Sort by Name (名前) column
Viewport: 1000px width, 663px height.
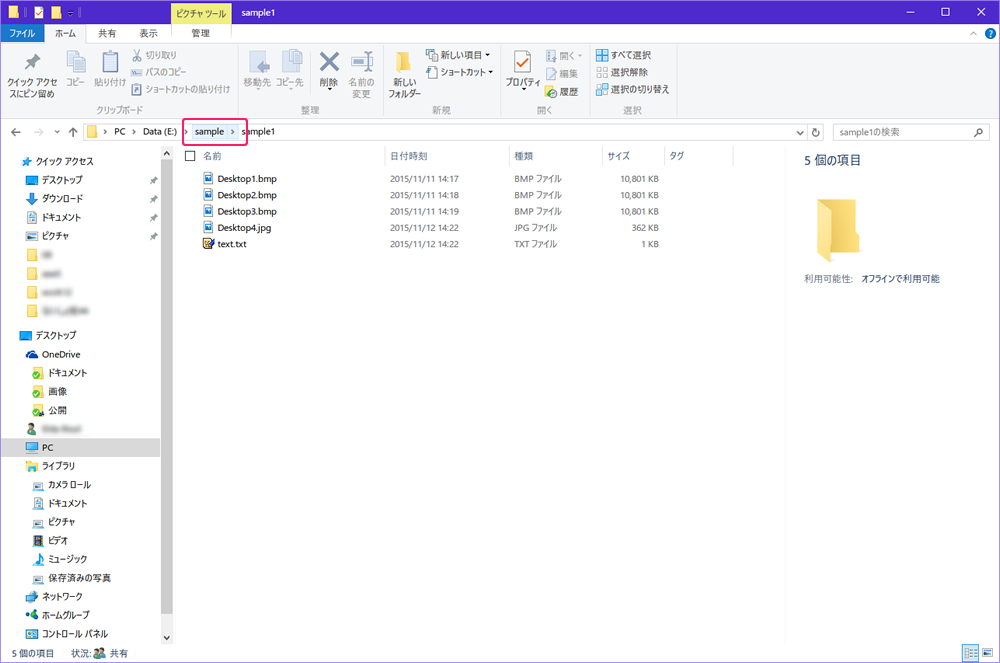coord(212,156)
